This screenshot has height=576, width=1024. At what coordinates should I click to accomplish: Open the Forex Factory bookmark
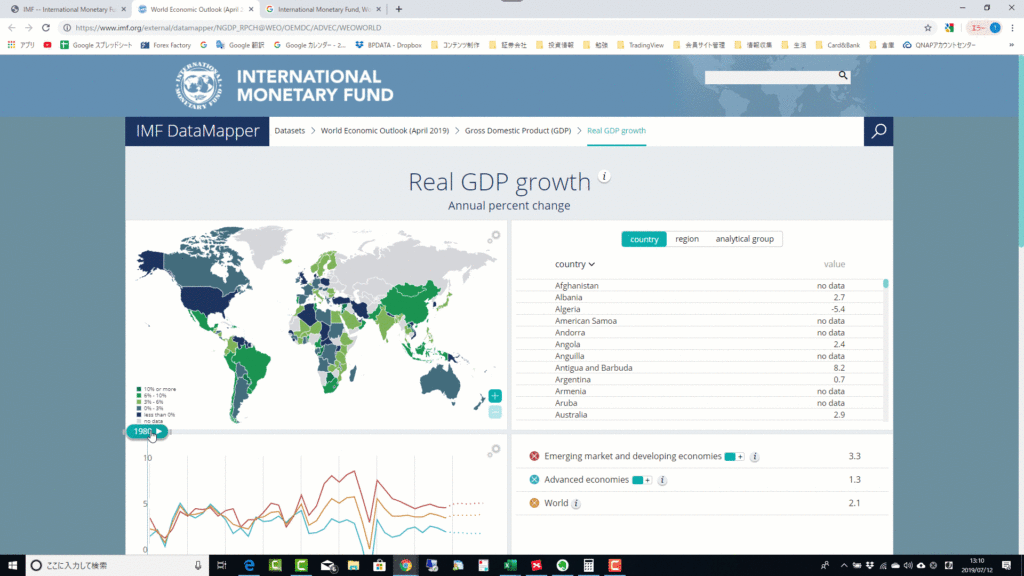[165, 45]
